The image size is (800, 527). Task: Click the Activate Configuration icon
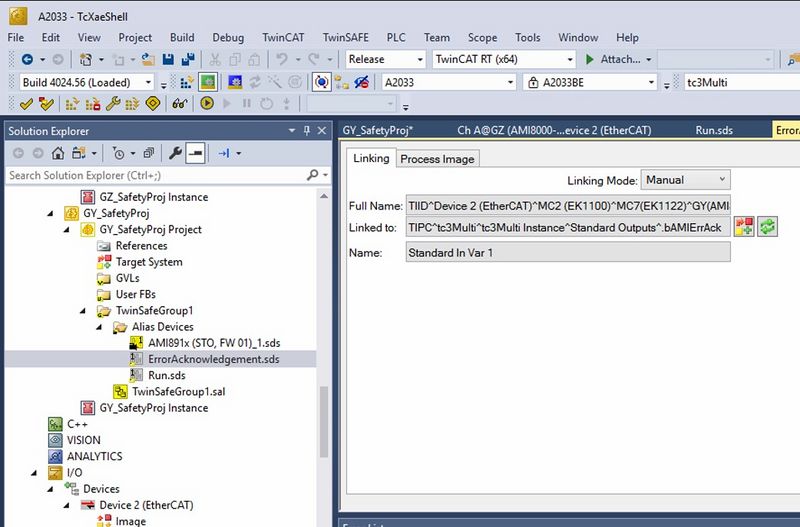pyautogui.click(x=183, y=82)
